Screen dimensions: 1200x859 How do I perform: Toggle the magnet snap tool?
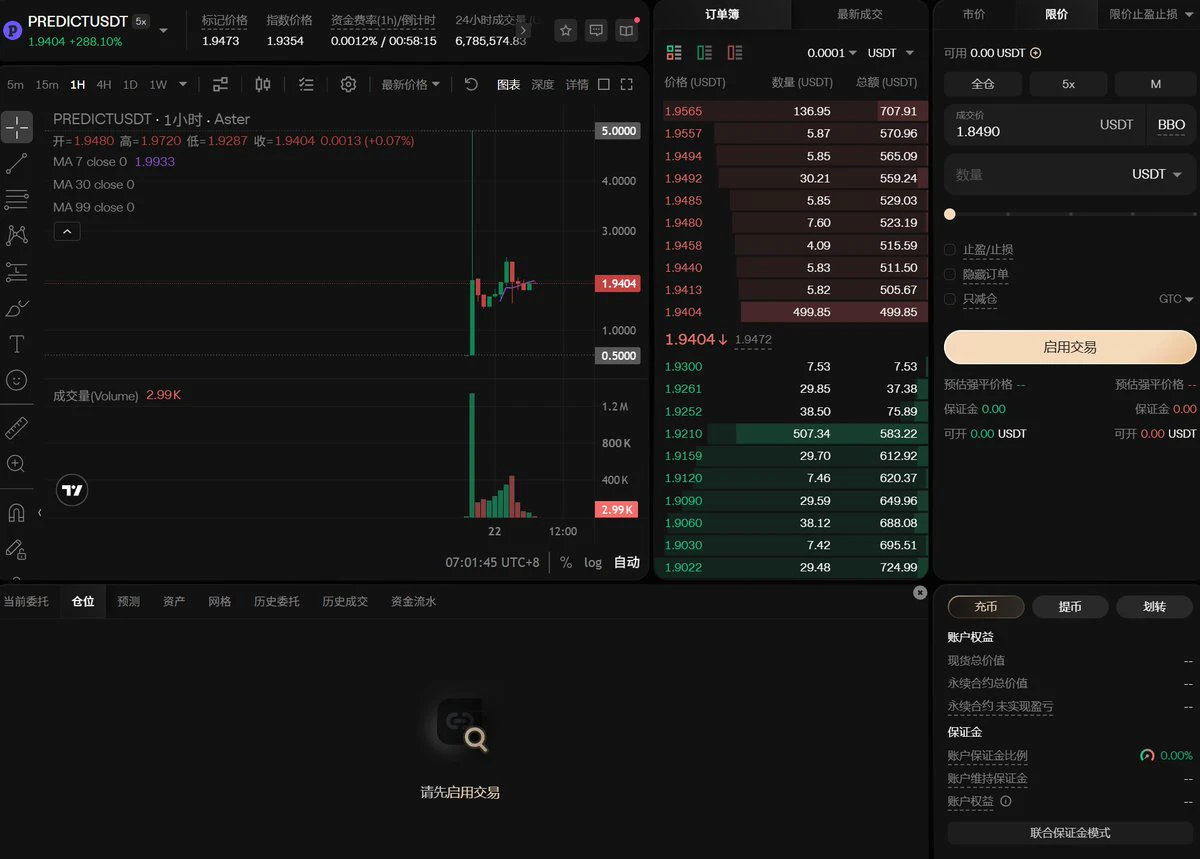point(17,512)
